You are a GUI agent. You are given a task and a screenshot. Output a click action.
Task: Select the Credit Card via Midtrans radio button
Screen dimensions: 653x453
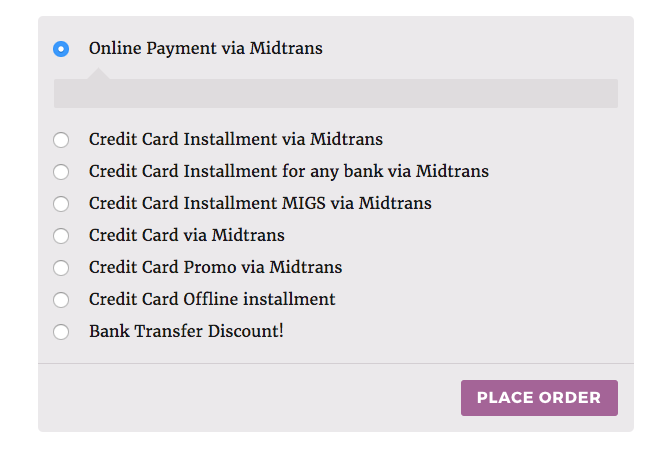click(x=62, y=236)
